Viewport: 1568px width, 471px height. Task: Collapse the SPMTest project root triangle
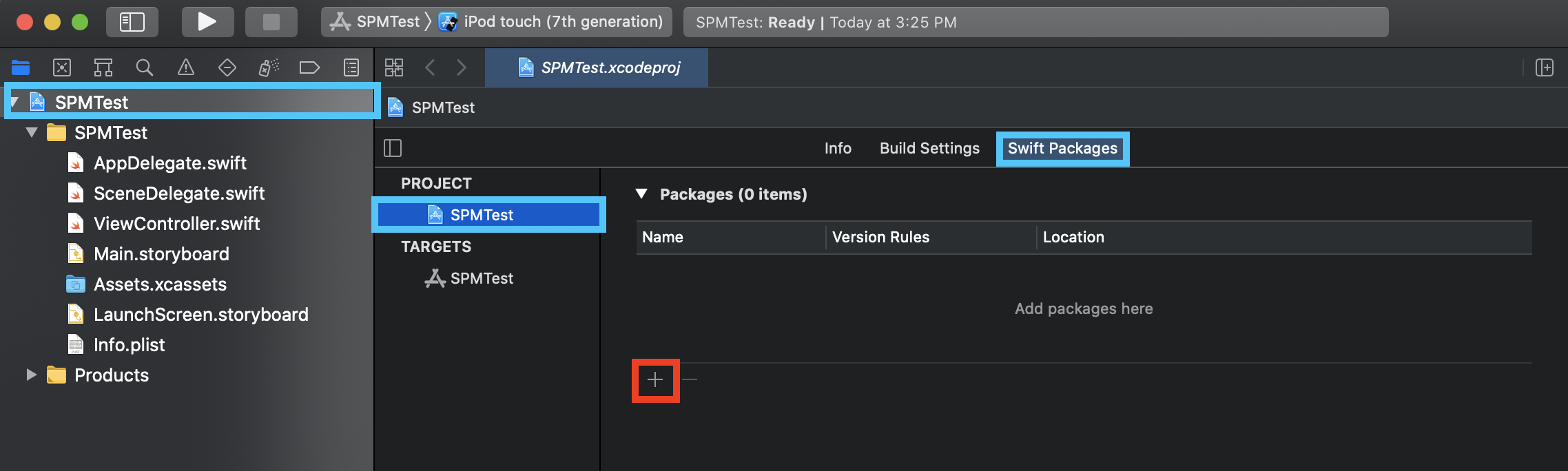(x=14, y=102)
